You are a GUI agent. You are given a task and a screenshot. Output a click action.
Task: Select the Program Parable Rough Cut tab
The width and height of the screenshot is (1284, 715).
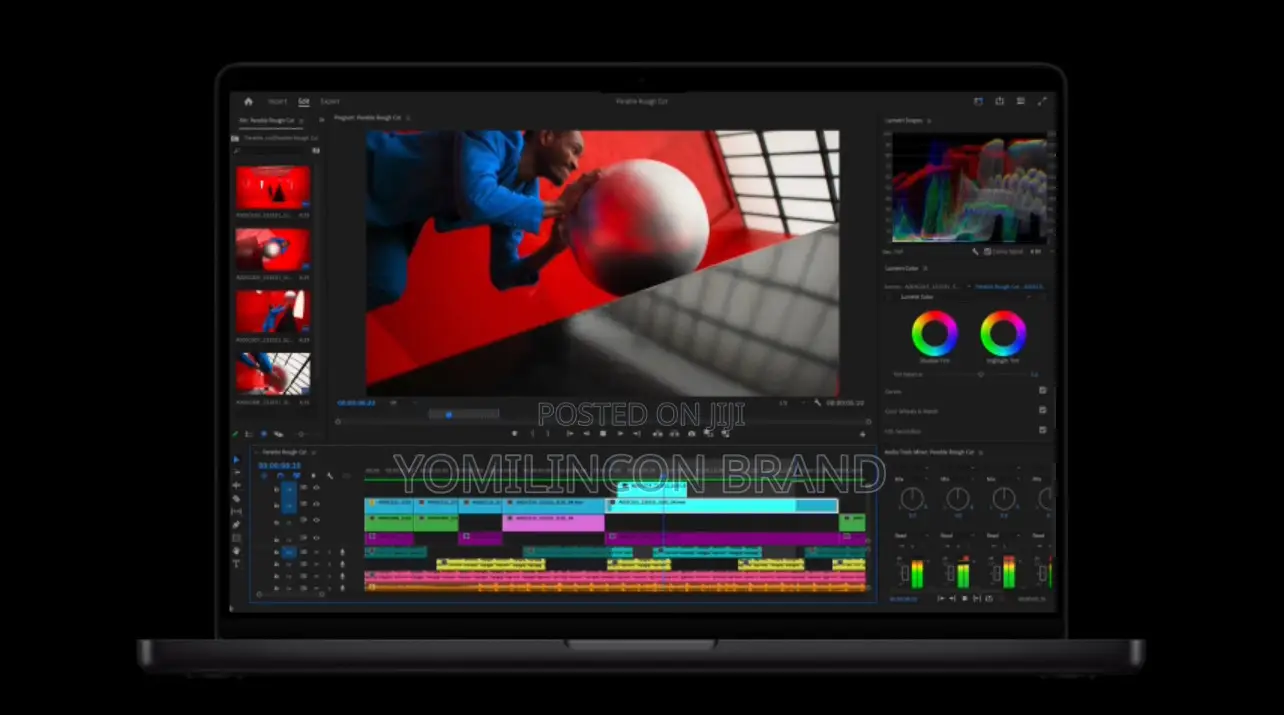(367, 118)
